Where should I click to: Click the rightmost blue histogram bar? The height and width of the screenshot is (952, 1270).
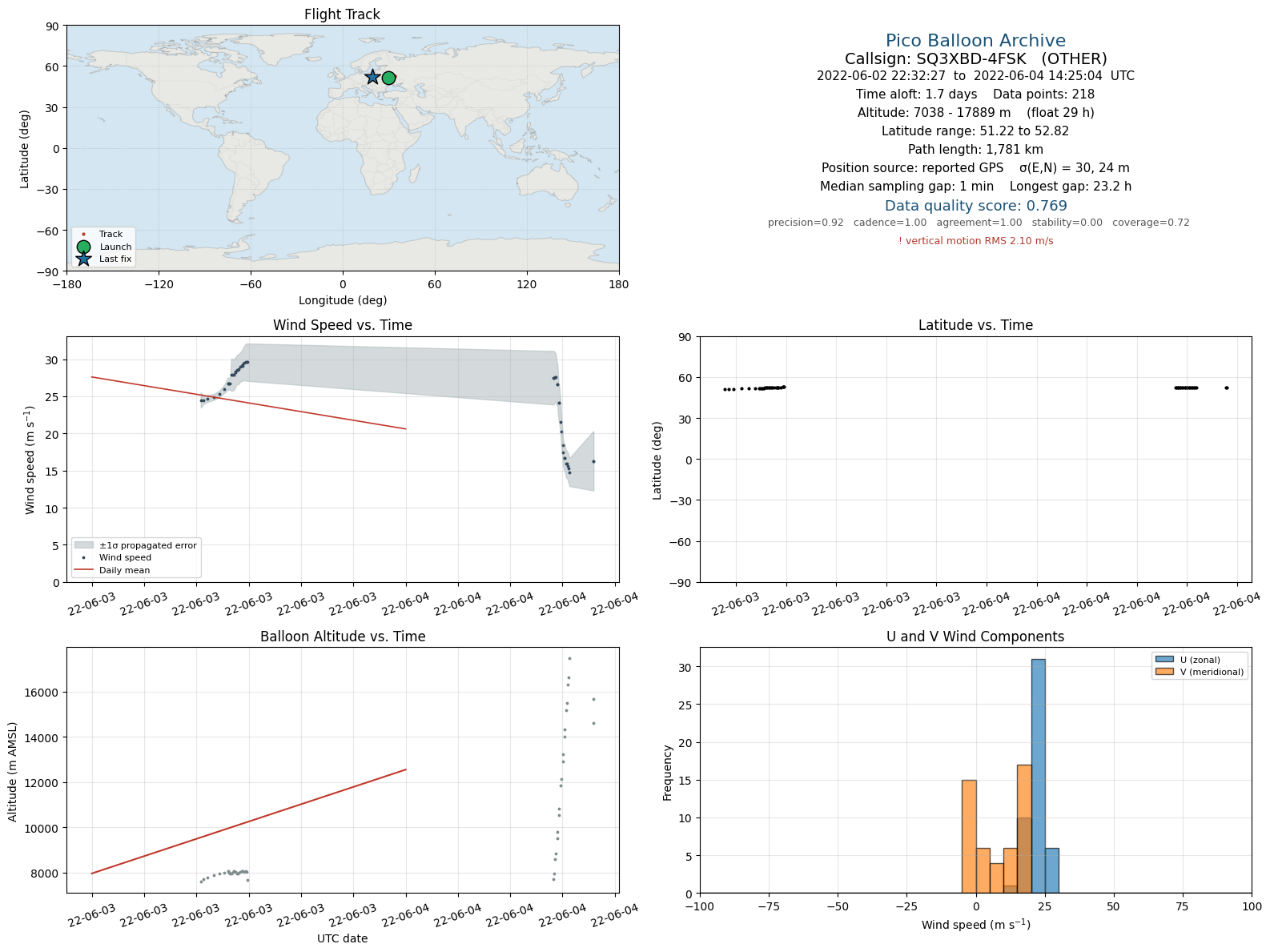pyautogui.click(x=1051, y=870)
